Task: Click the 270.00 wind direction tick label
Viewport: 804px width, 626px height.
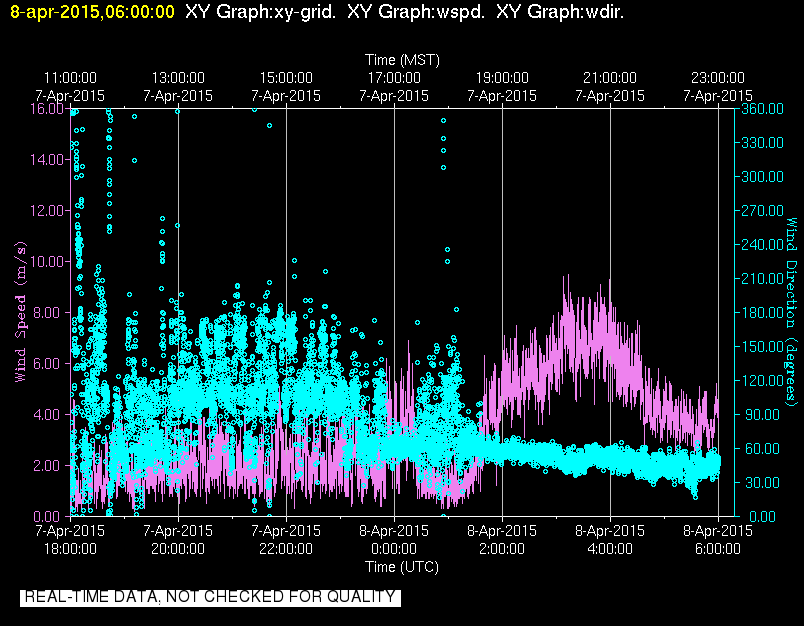Action: (762, 211)
